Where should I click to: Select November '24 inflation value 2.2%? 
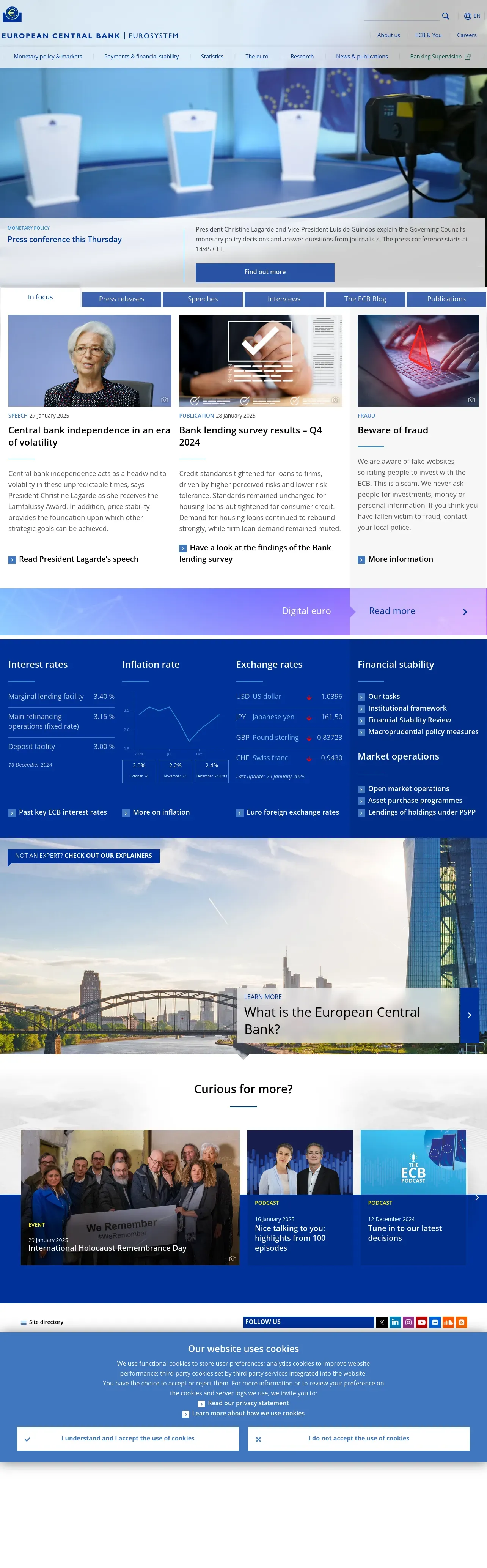(x=175, y=771)
